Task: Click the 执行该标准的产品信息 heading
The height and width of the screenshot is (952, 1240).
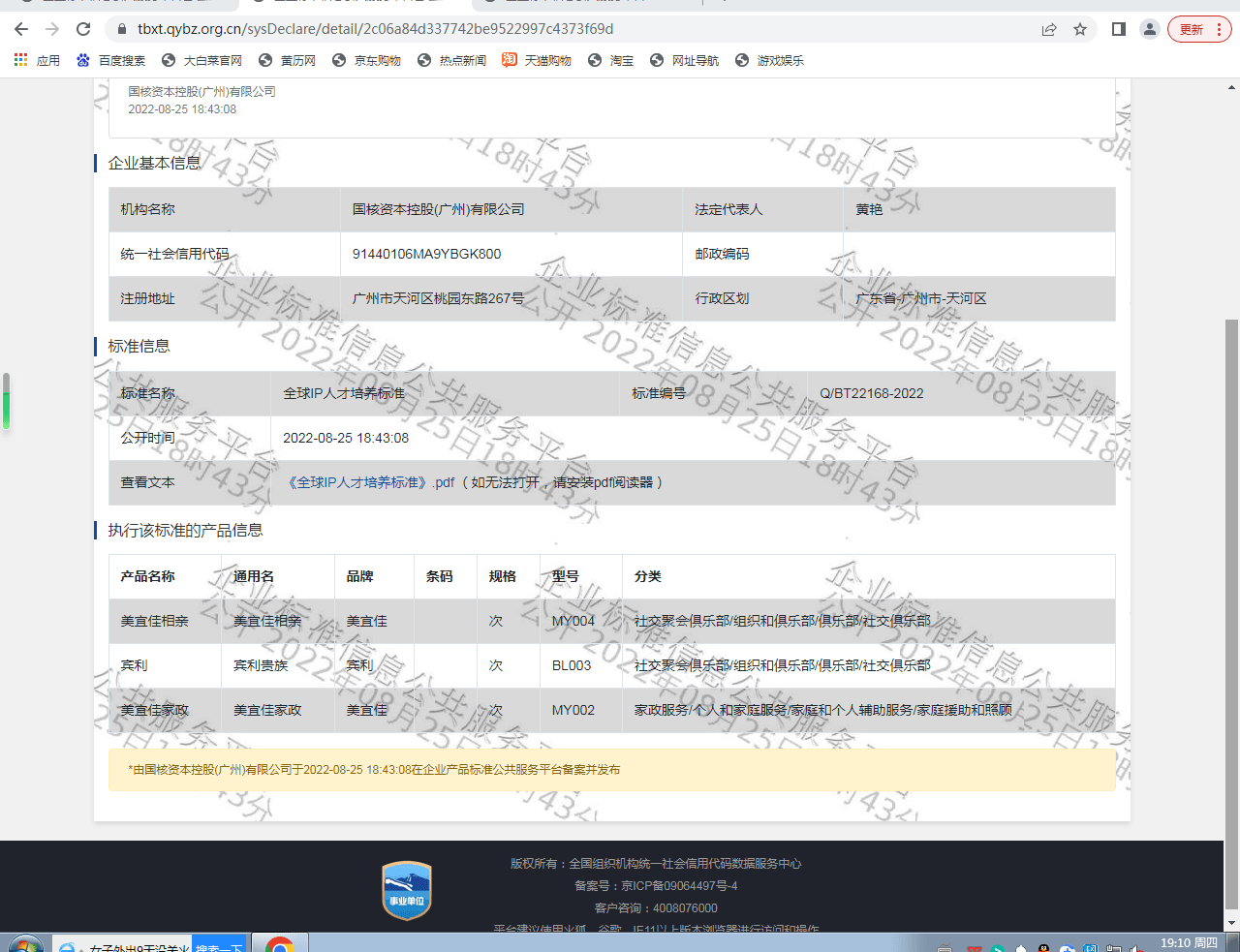Action: coord(185,530)
